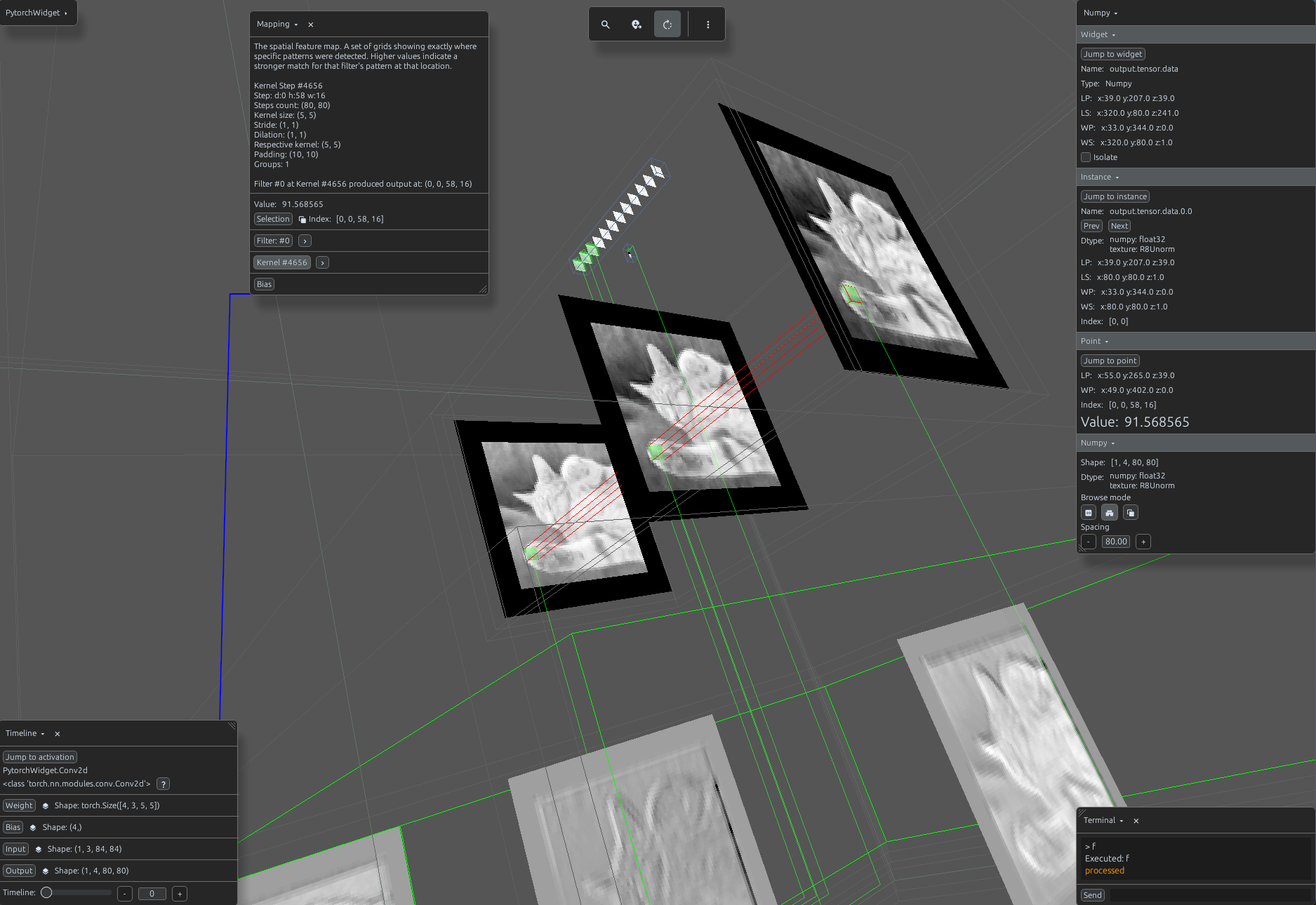Screen dimensions: 1316x905
Task: Click 'PytorchWidget.Conv2d' label in Timeline
Action: 45,770
